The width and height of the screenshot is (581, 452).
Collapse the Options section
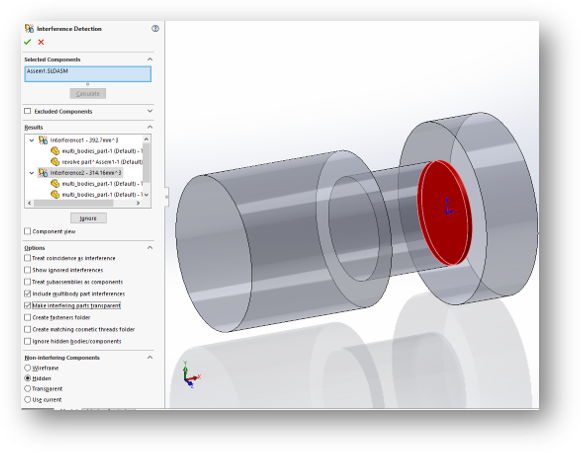tap(150, 247)
